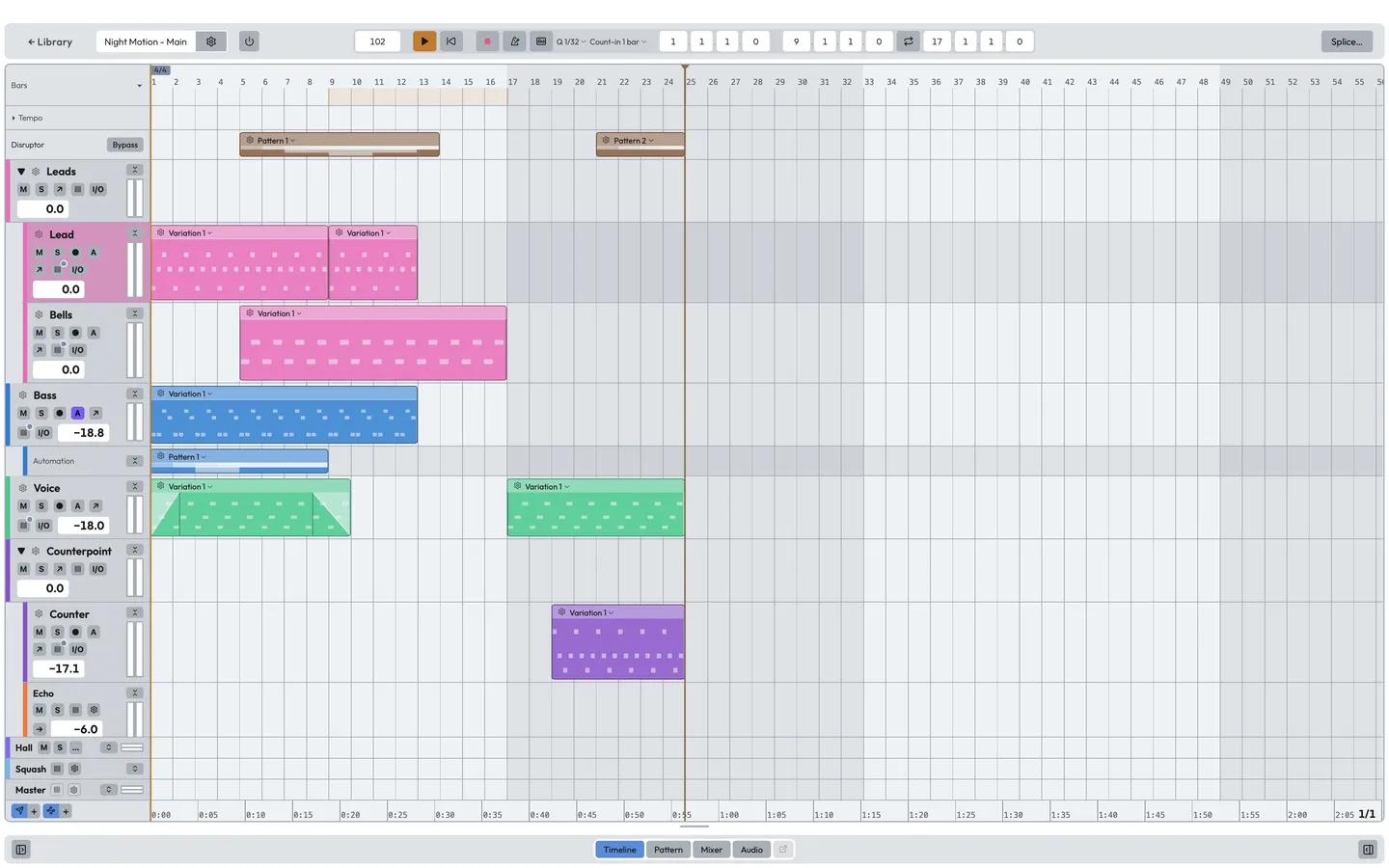This screenshot has width=1389, height=868.
Task: Open the Q 1/32 quantize dropdown
Action: [x=571, y=41]
